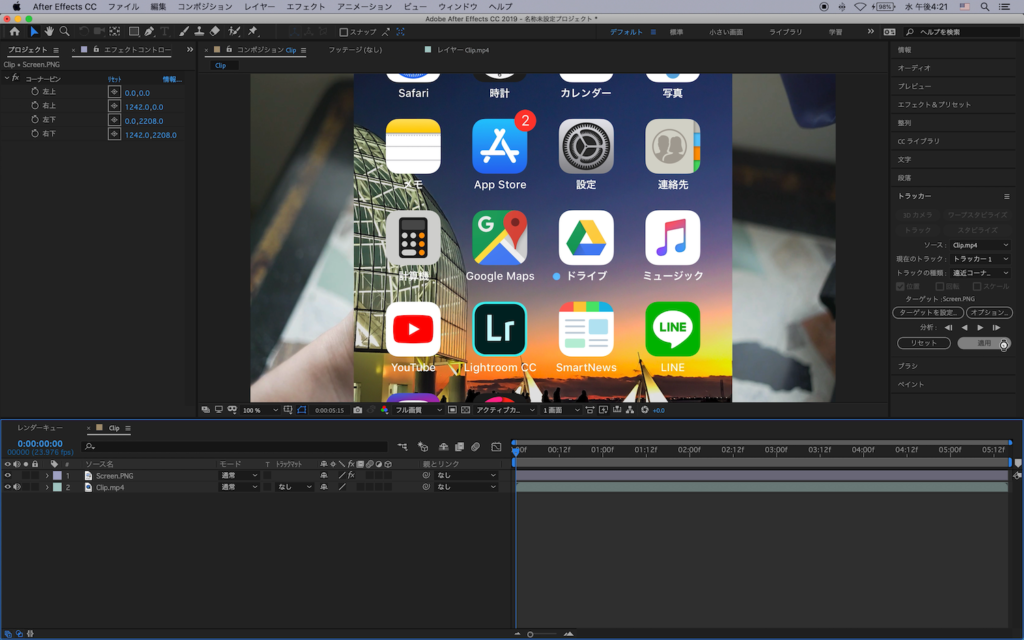Hide the Screen.PNG layer with its eye icon

[x=8, y=475]
